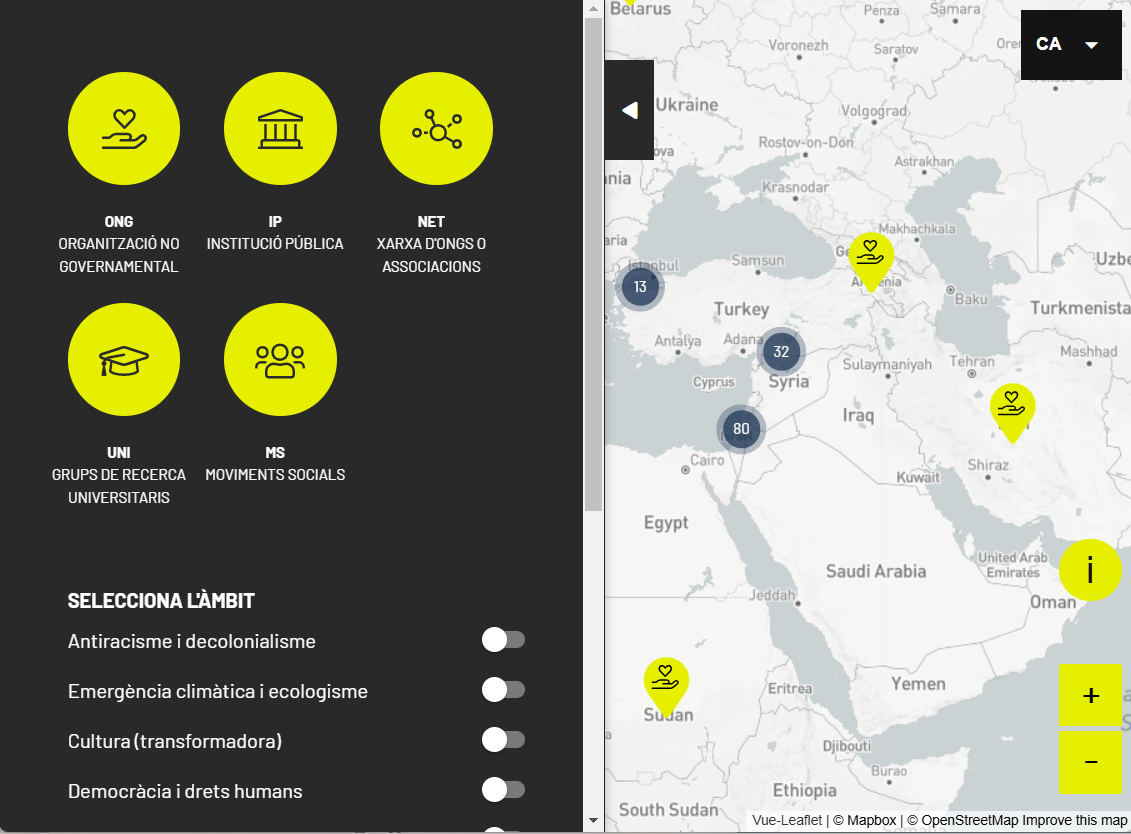Open the Improve this map link
1131x834 pixels.
click(1074, 820)
